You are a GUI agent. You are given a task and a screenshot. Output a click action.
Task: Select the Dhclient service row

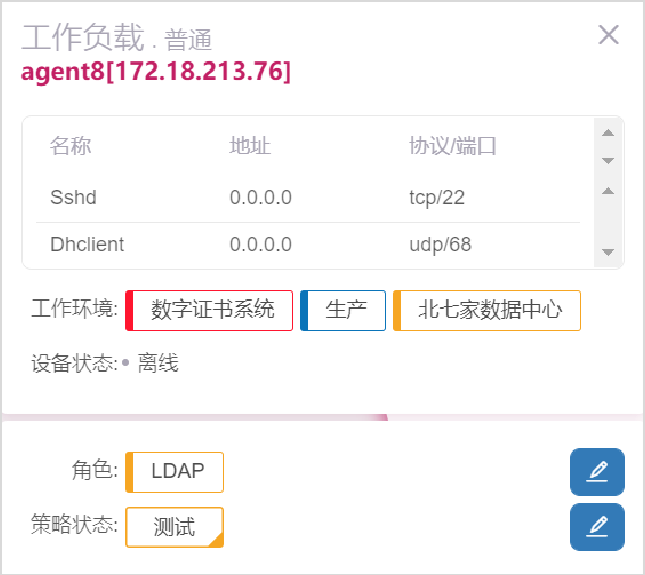(x=308, y=245)
